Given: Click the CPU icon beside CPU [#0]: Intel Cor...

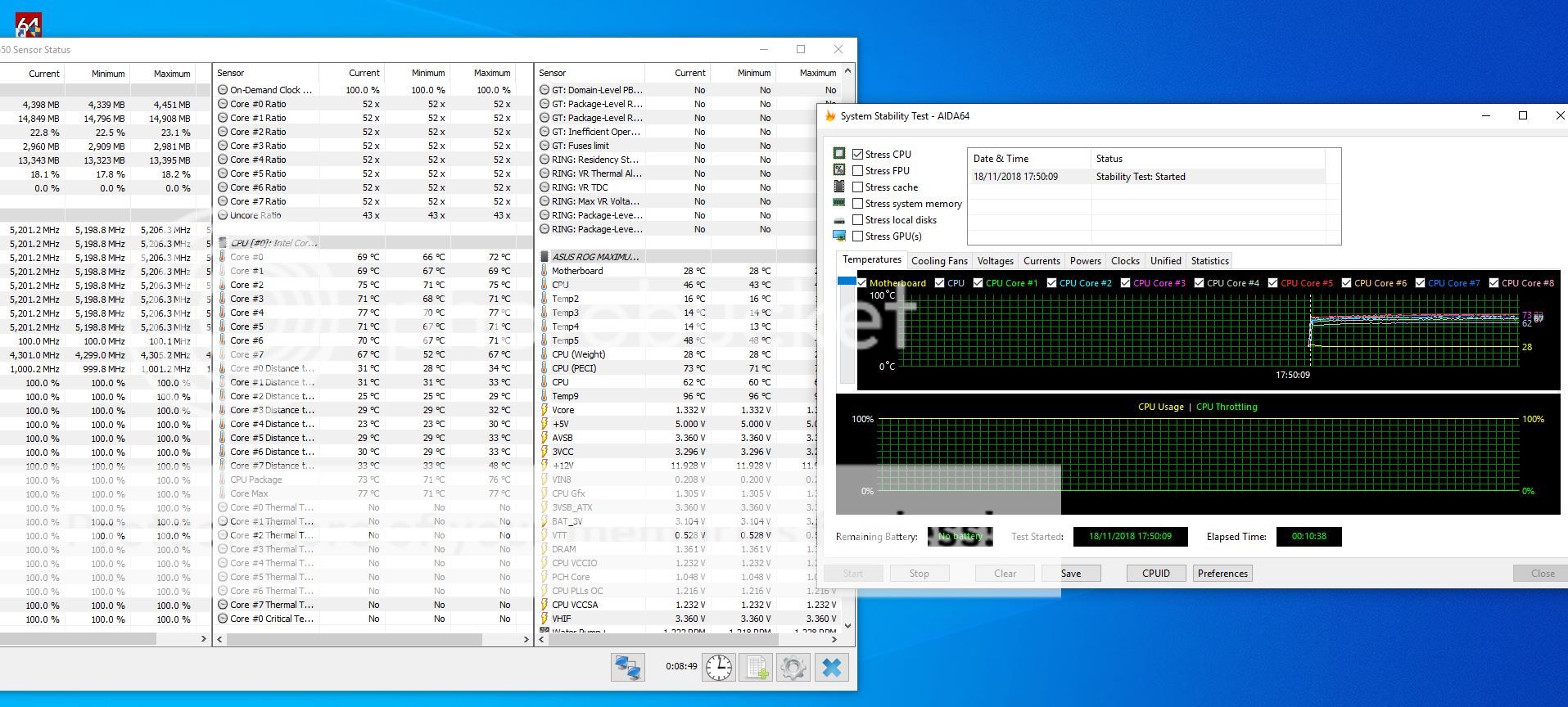Looking at the screenshot, I should click(223, 243).
